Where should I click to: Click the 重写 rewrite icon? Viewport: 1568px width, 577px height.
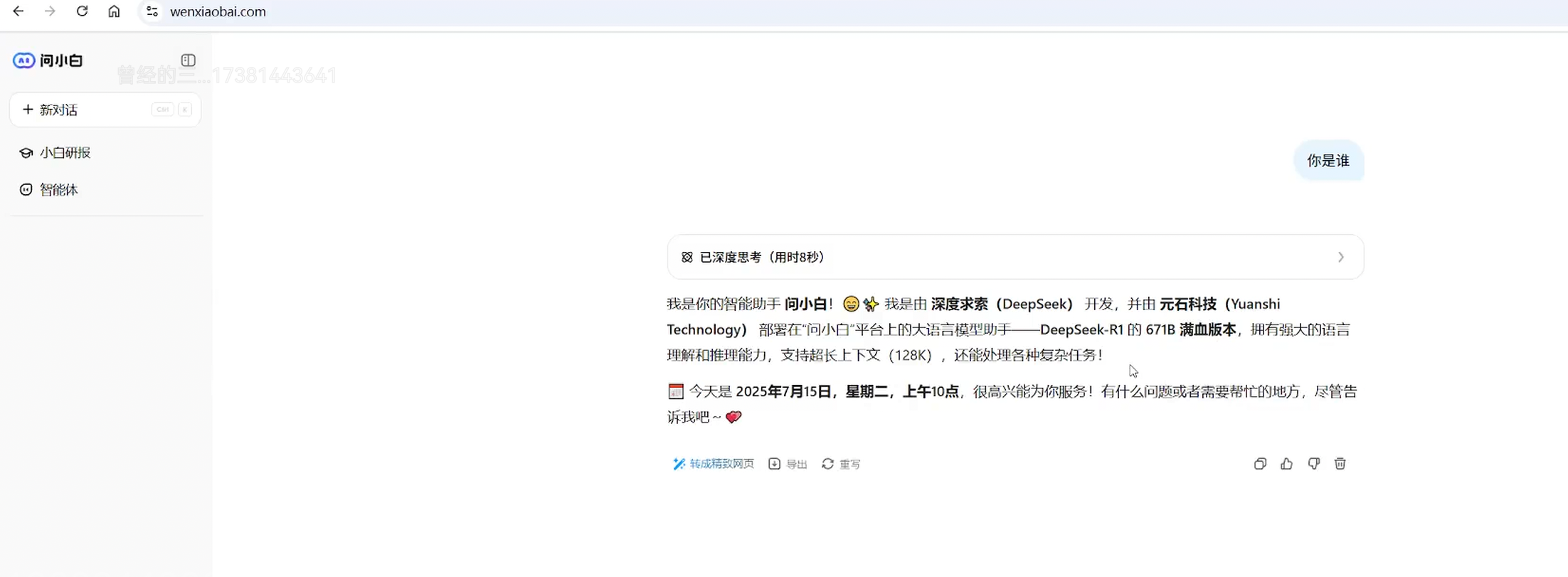[x=827, y=464]
